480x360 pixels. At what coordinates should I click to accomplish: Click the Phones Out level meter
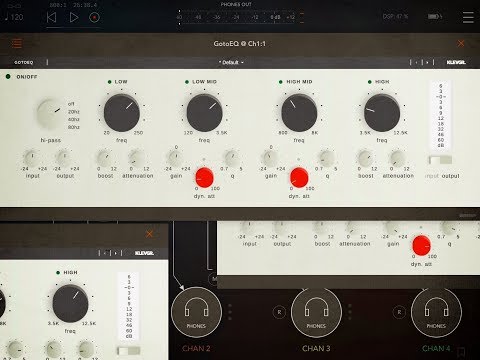click(240, 17)
